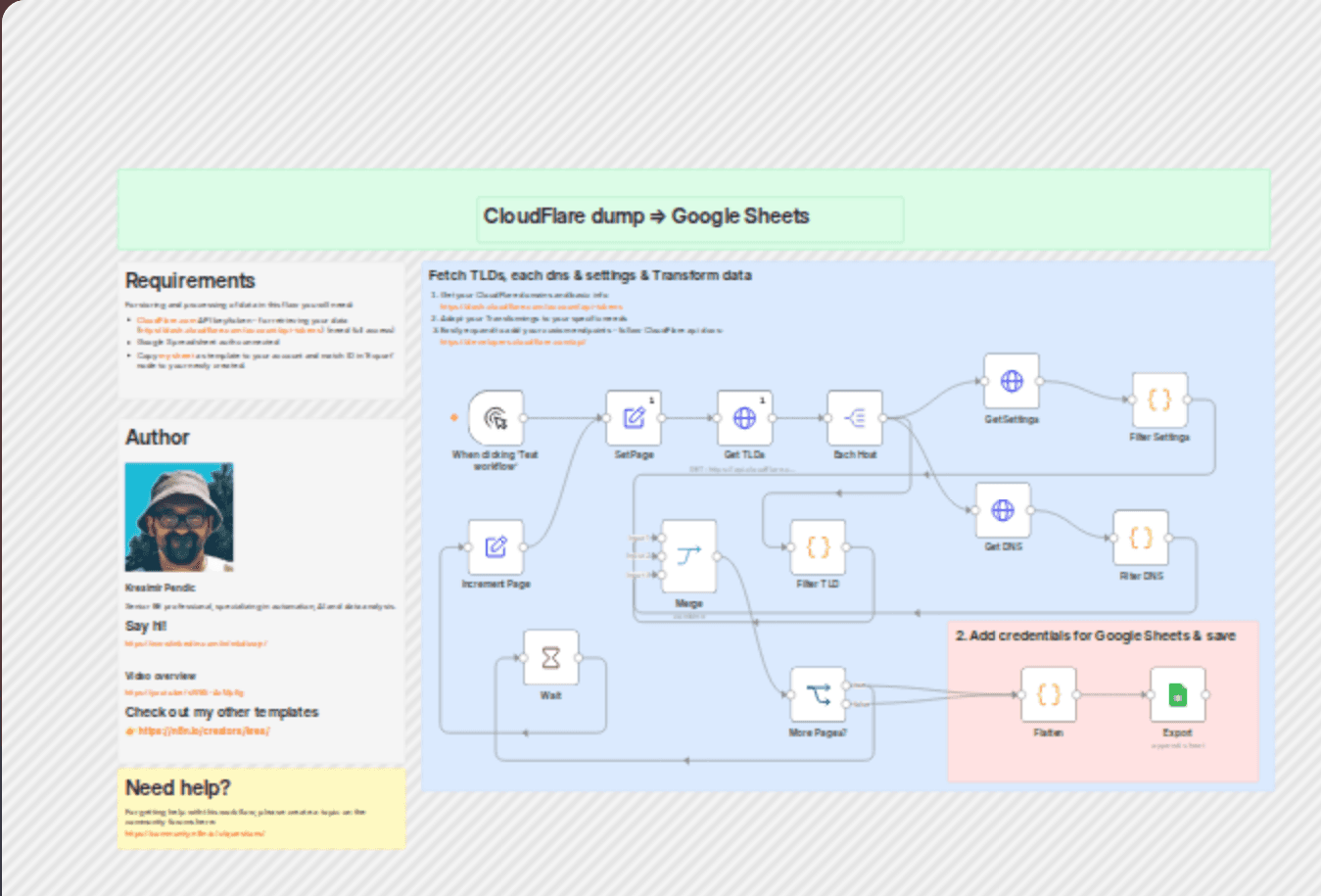The height and width of the screenshot is (896, 1321).
Task: Click the author name under the photo
Action: 161,588
